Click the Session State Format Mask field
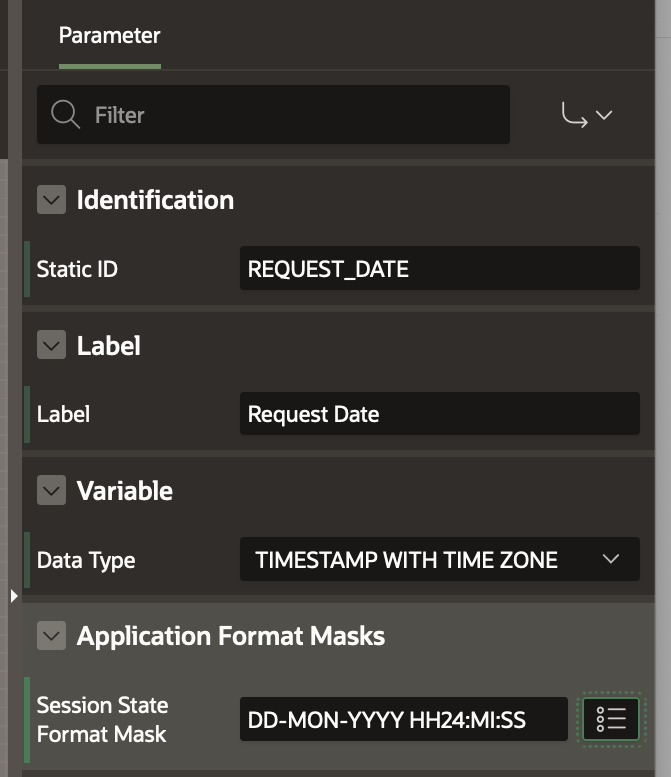This screenshot has width=671, height=777. click(x=403, y=719)
